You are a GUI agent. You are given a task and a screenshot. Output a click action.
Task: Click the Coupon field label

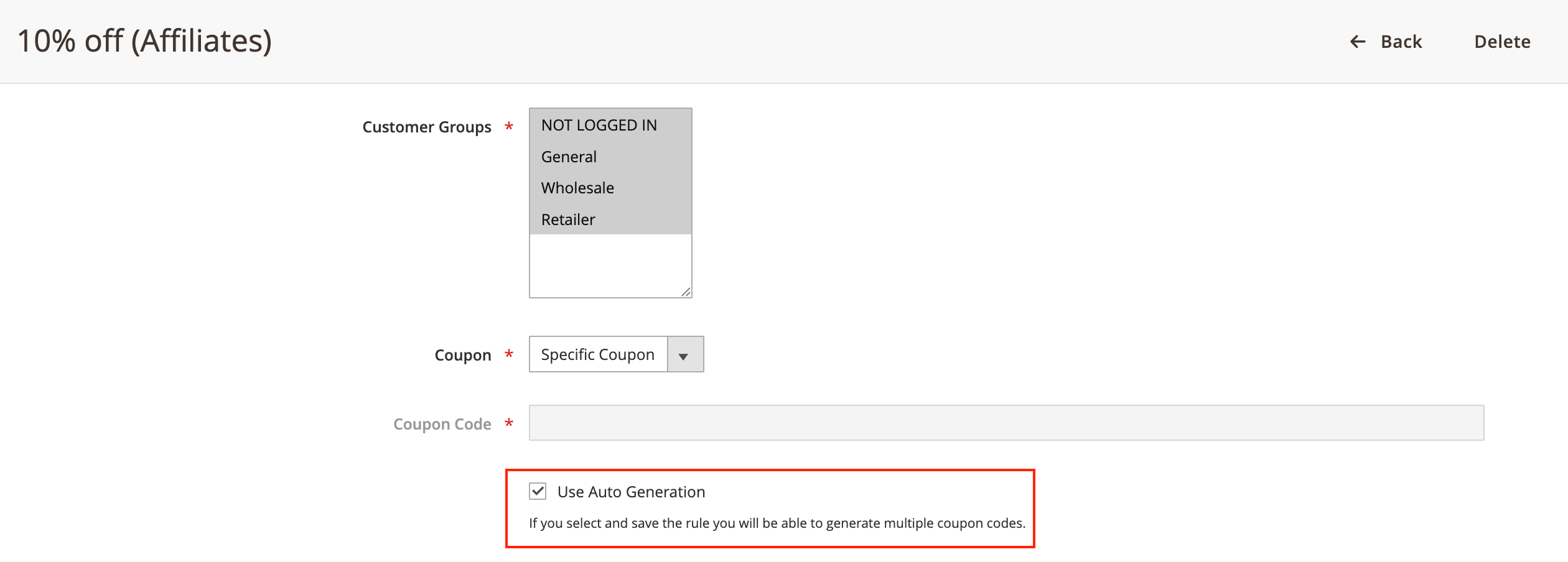[x=463, y=354]
